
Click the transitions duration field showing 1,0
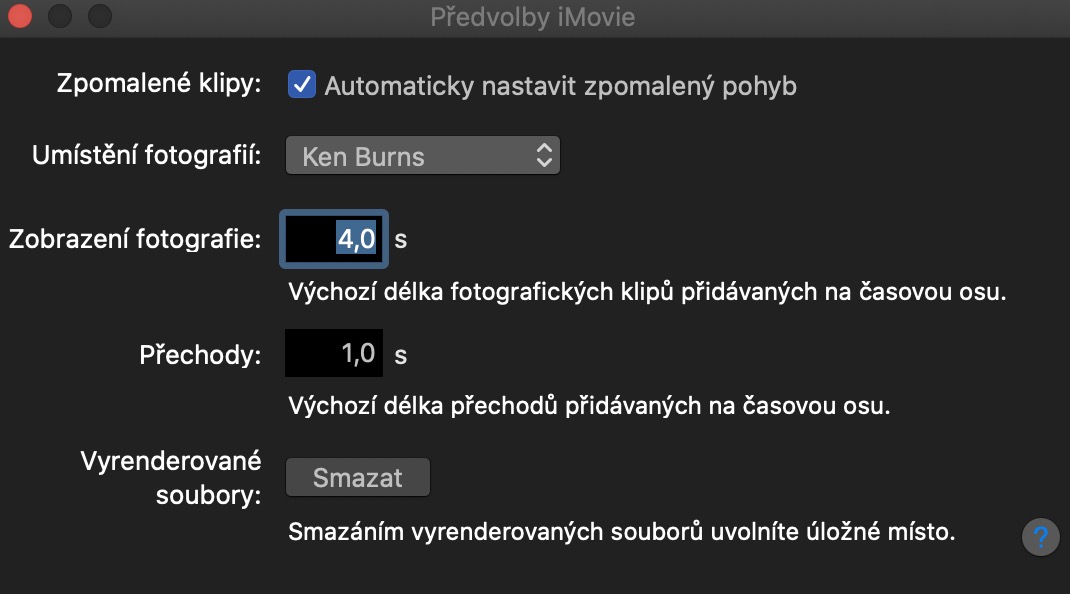pos(334,354)
